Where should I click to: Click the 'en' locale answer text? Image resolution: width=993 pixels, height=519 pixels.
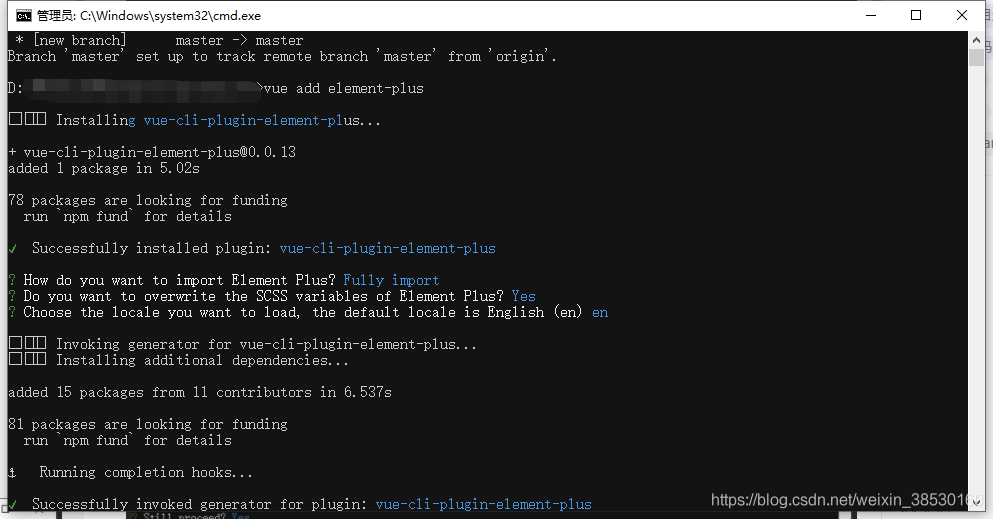point(600,312)
